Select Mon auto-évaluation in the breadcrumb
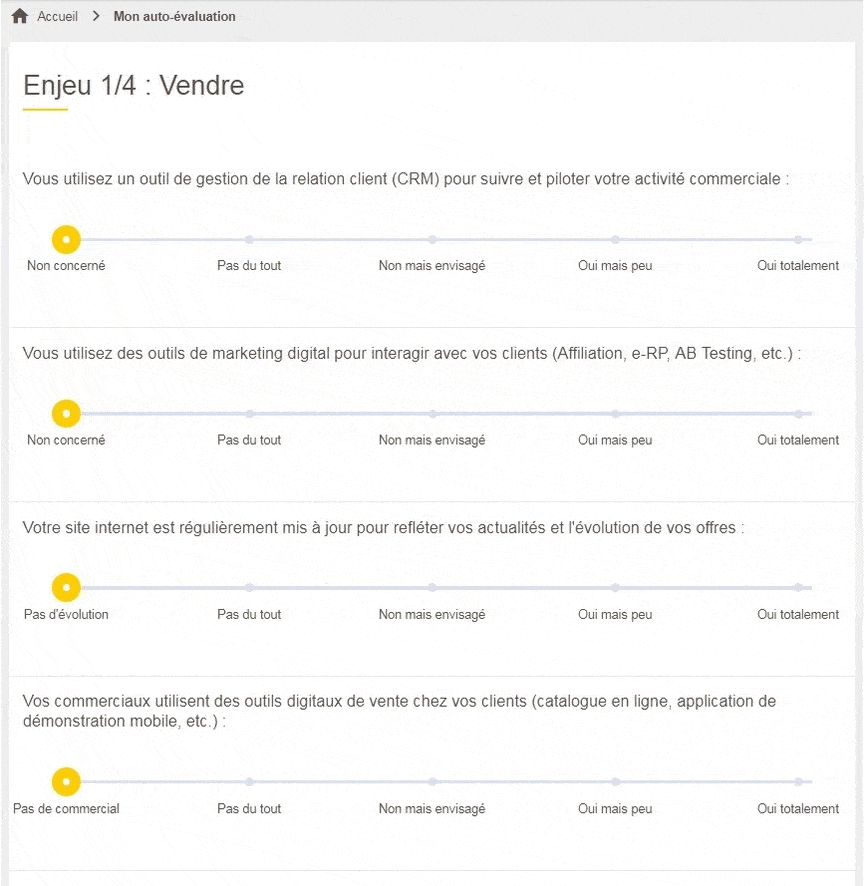 pos(174,16)
